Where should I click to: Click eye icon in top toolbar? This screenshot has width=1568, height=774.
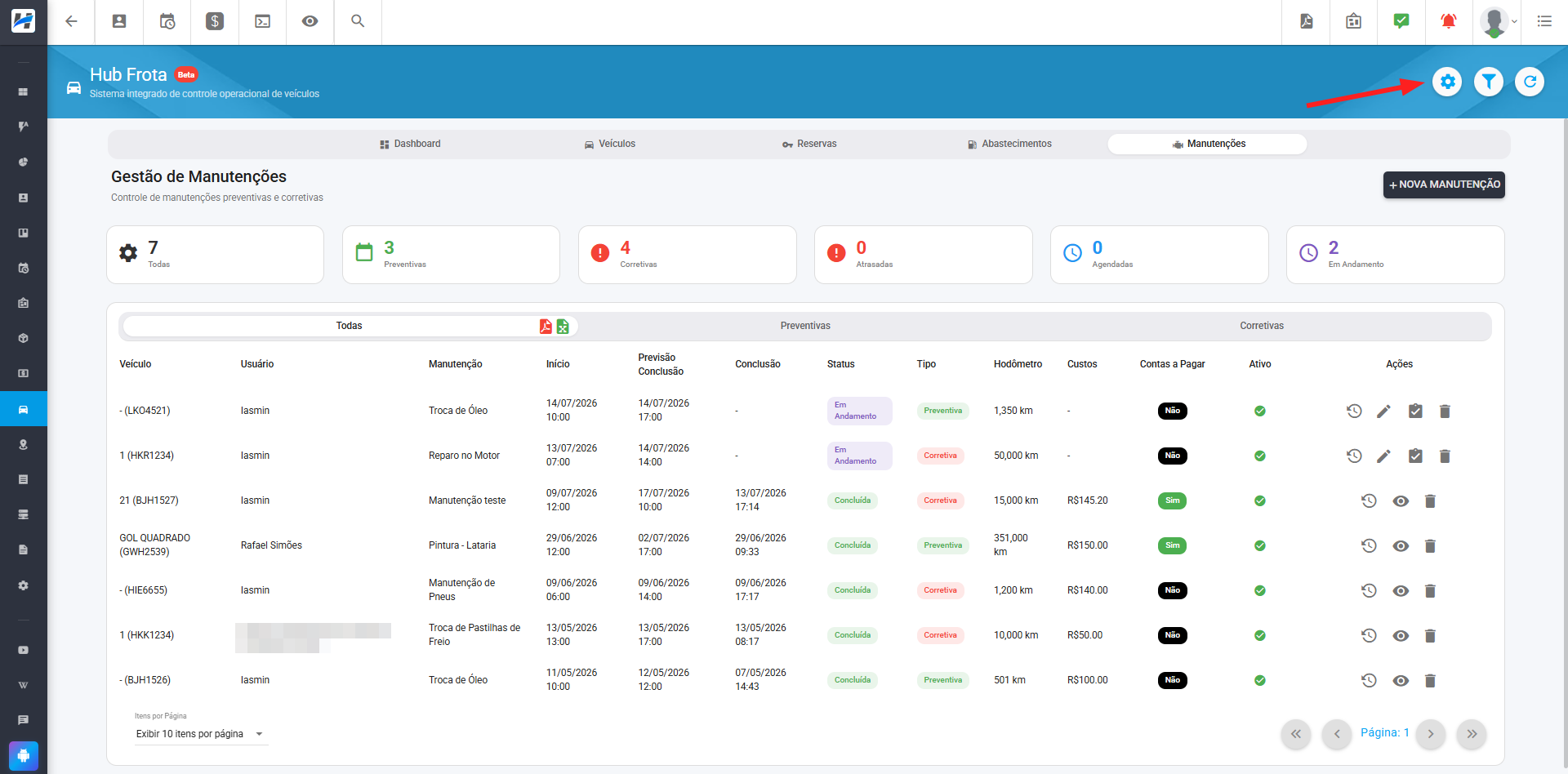pyautogui.click(x=310, y=21)
